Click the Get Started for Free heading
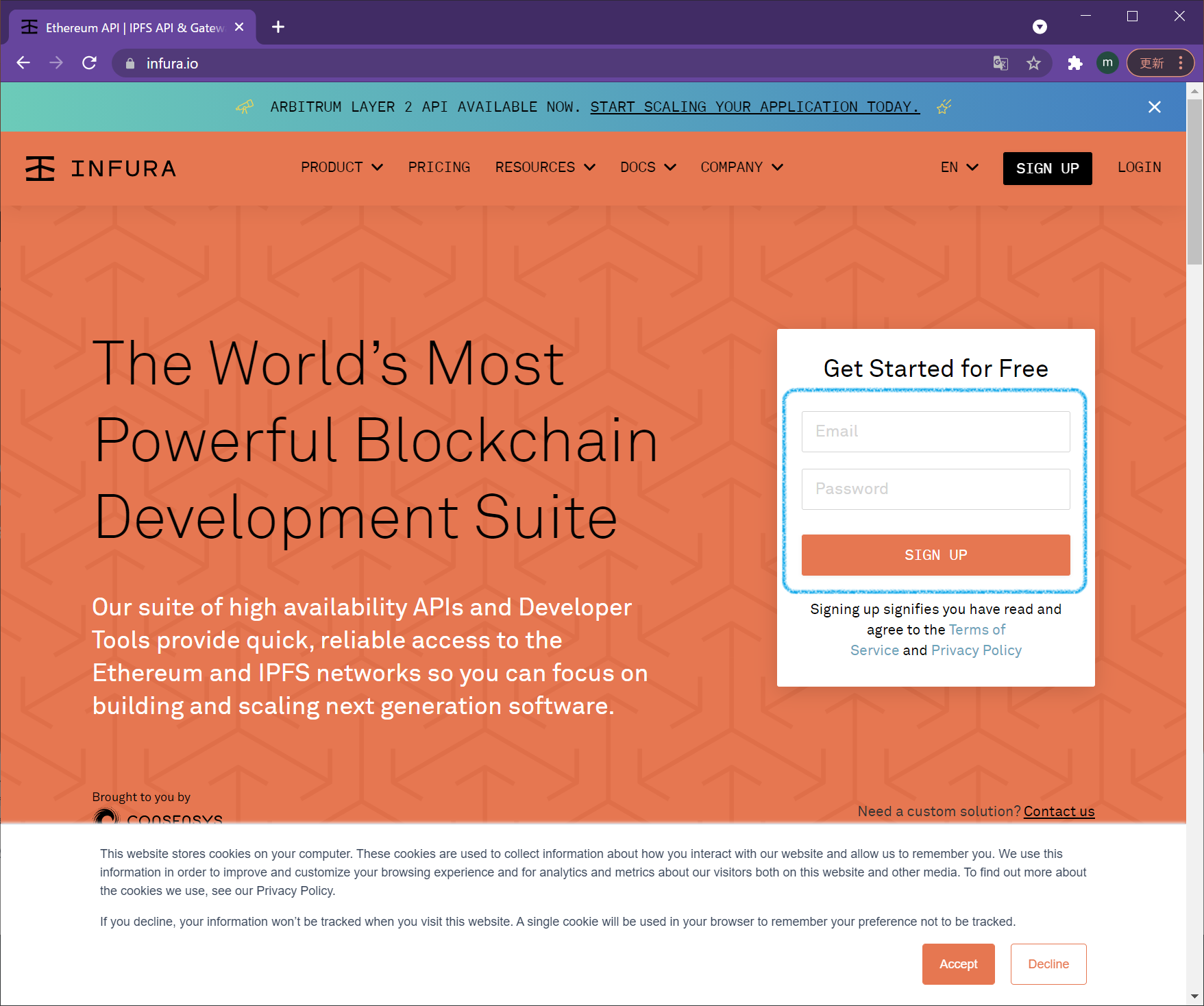 (936, 369)
